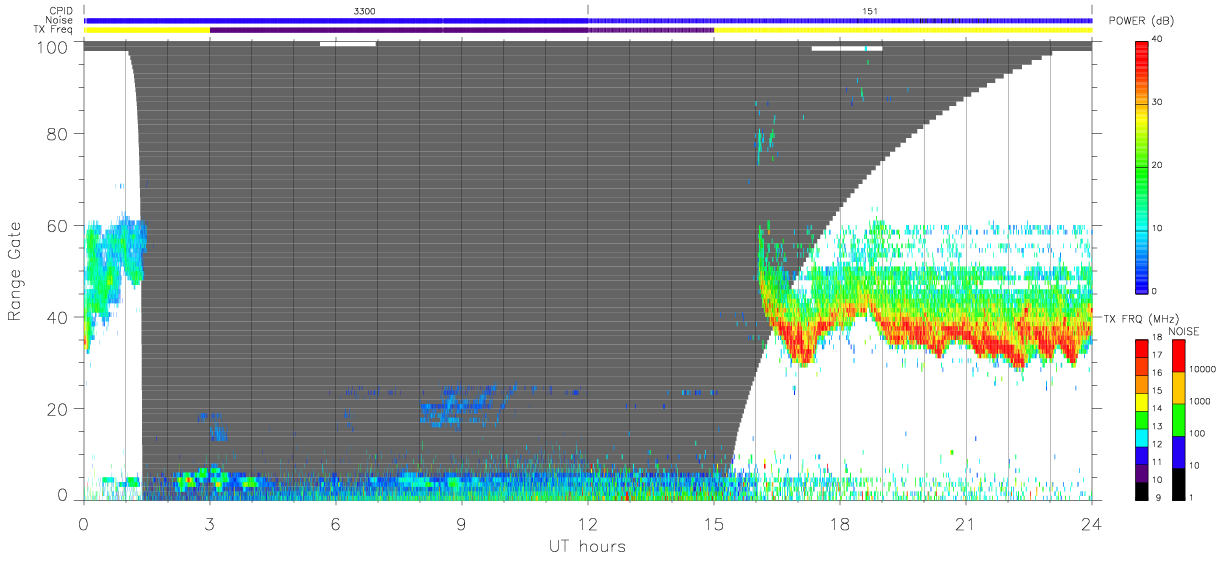The height and width of the screenshot is (567, 1228).
Task: Click the 21 tick on UT hours axis
Action: 965,523
